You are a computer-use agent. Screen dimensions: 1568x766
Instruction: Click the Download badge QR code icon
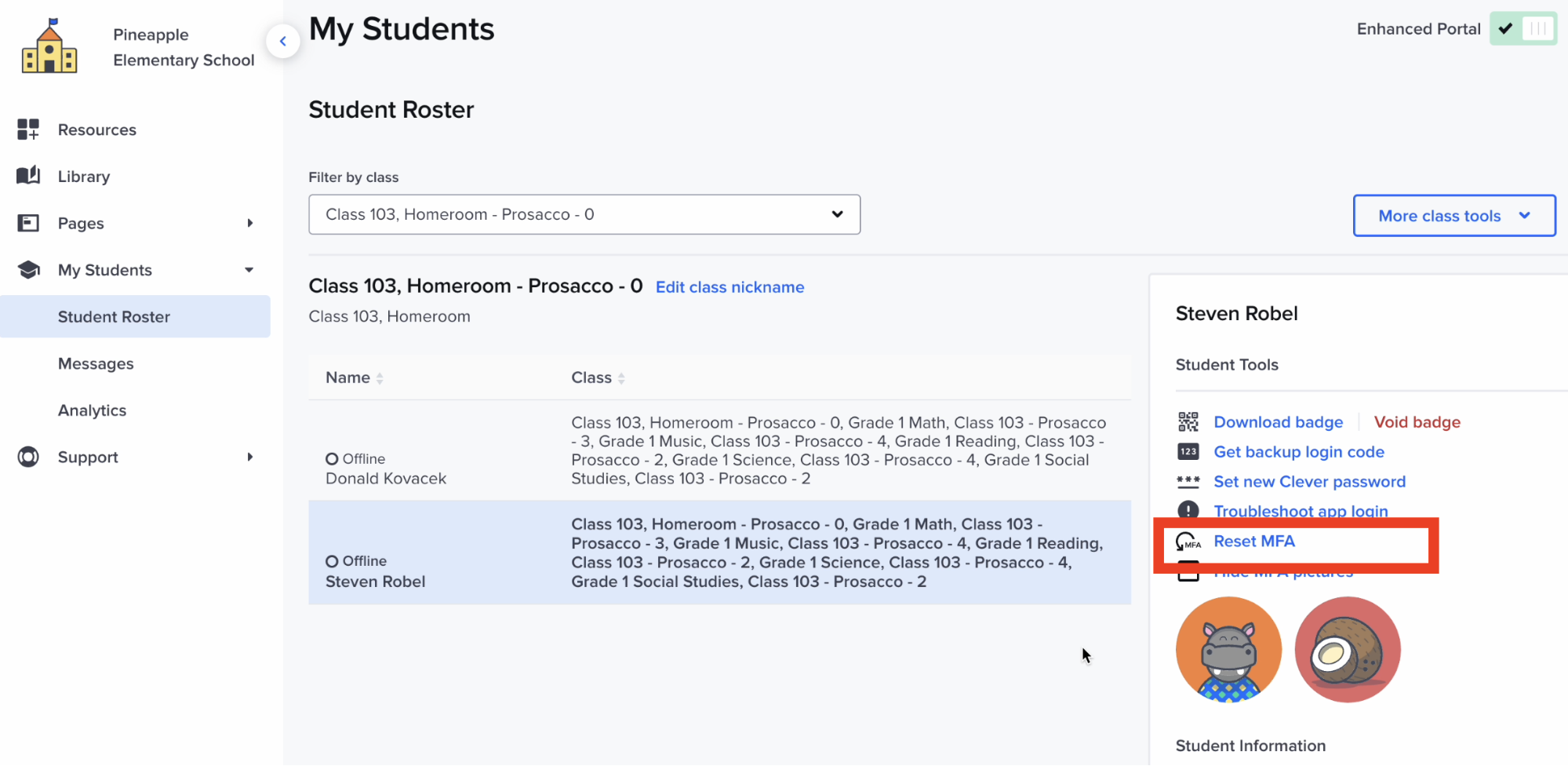[x=1188, y=421]
